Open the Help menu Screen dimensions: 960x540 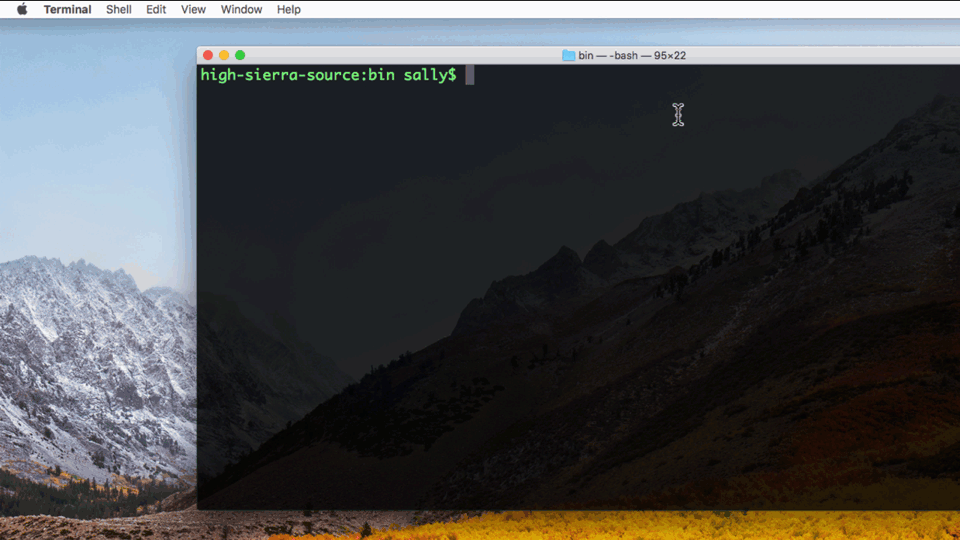[288, 9]
